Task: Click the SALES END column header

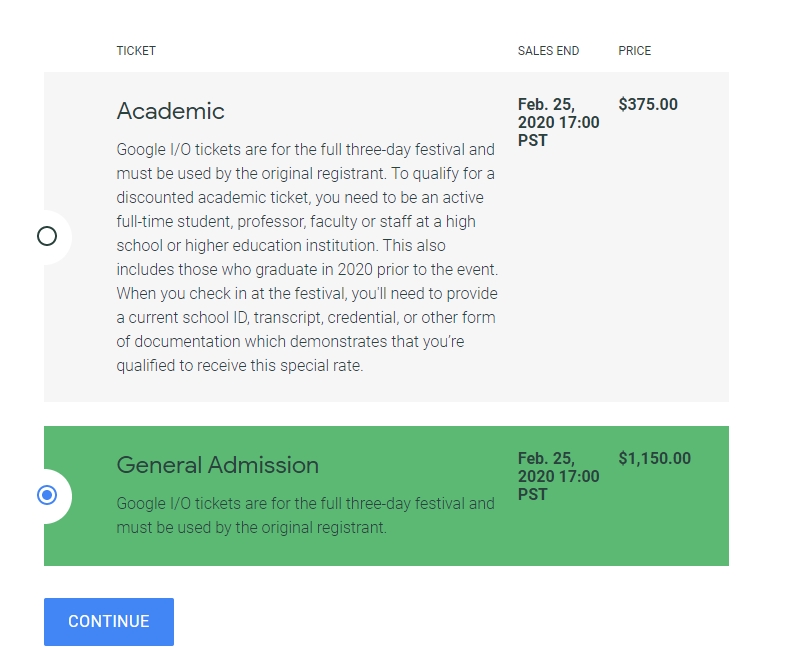Action: point(548,51)
